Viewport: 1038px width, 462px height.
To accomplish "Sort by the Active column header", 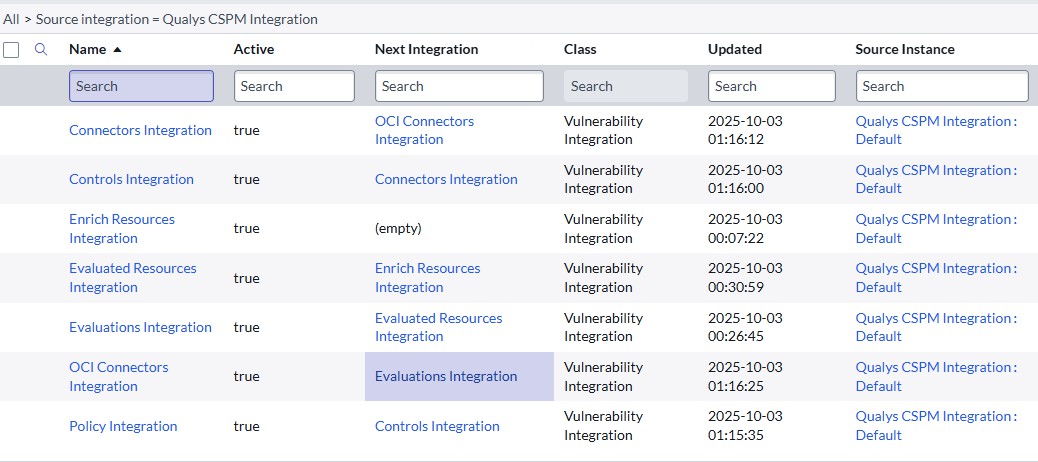I will click(x=254, y=49).
